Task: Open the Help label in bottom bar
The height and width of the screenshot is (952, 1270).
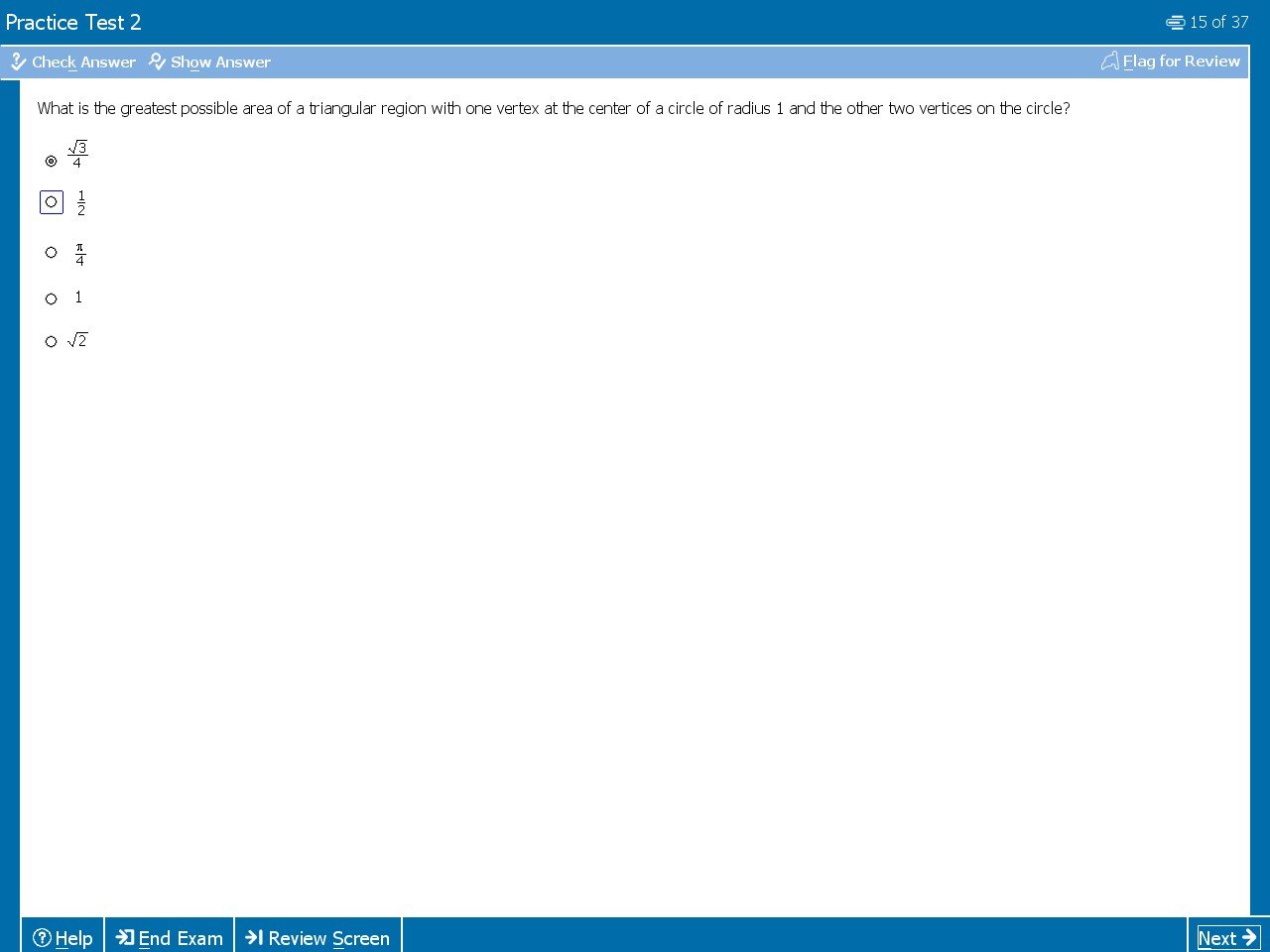Action: coord(73,938)
